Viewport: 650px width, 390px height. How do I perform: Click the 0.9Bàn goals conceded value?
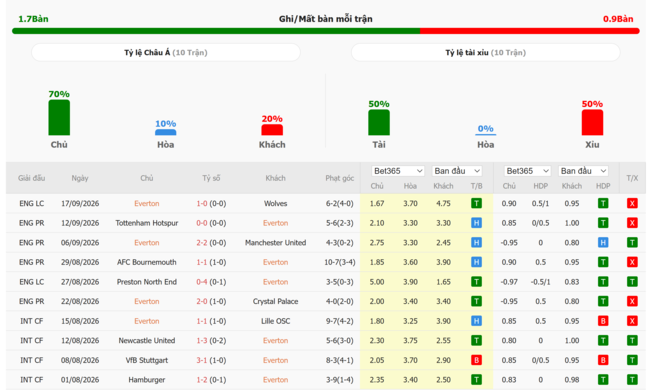point(618,19)
